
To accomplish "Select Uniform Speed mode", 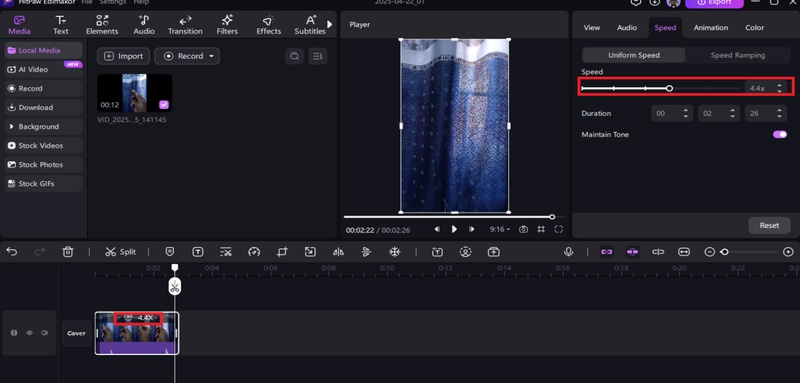I will pos(634,55).
